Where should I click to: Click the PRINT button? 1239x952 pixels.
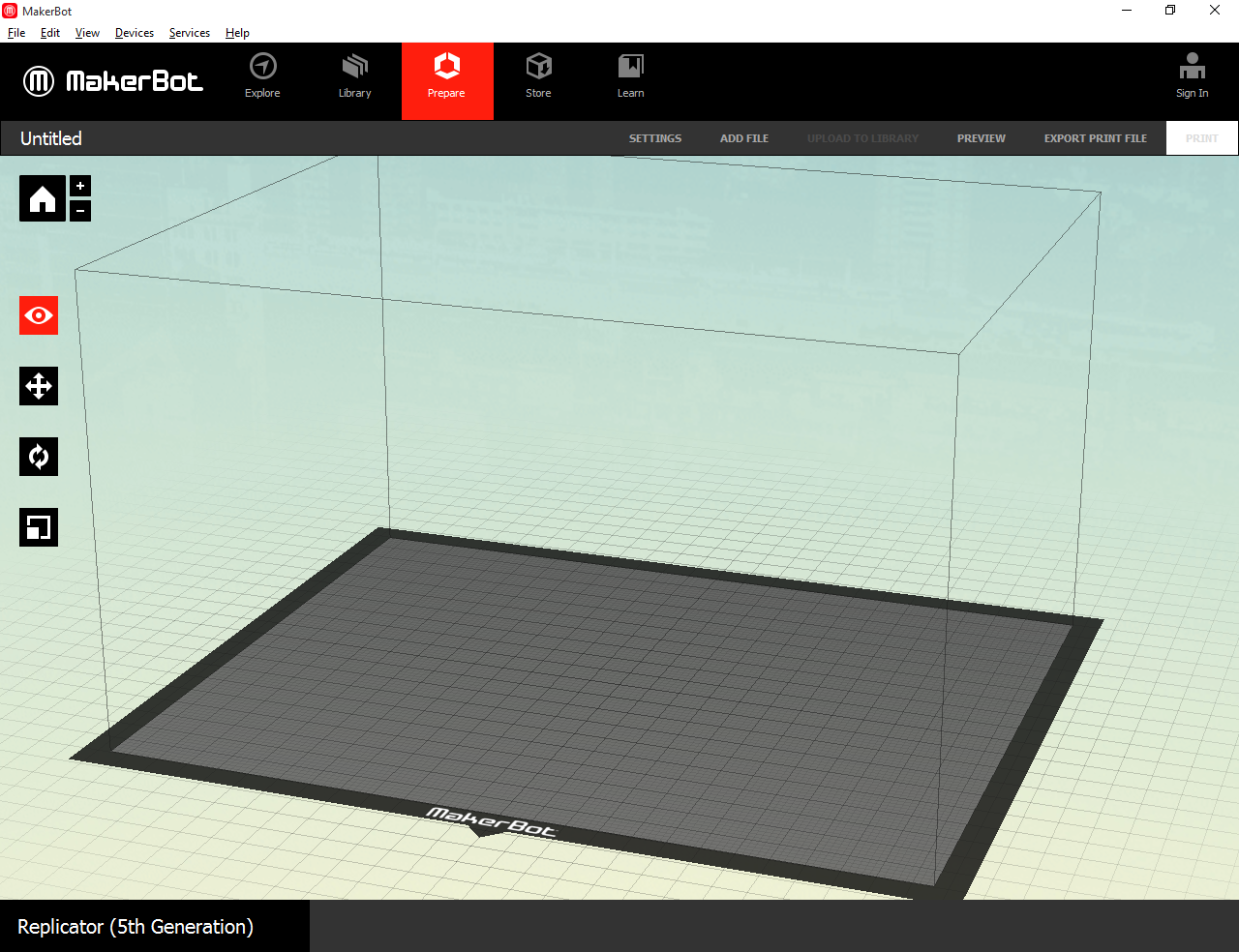1202,138
